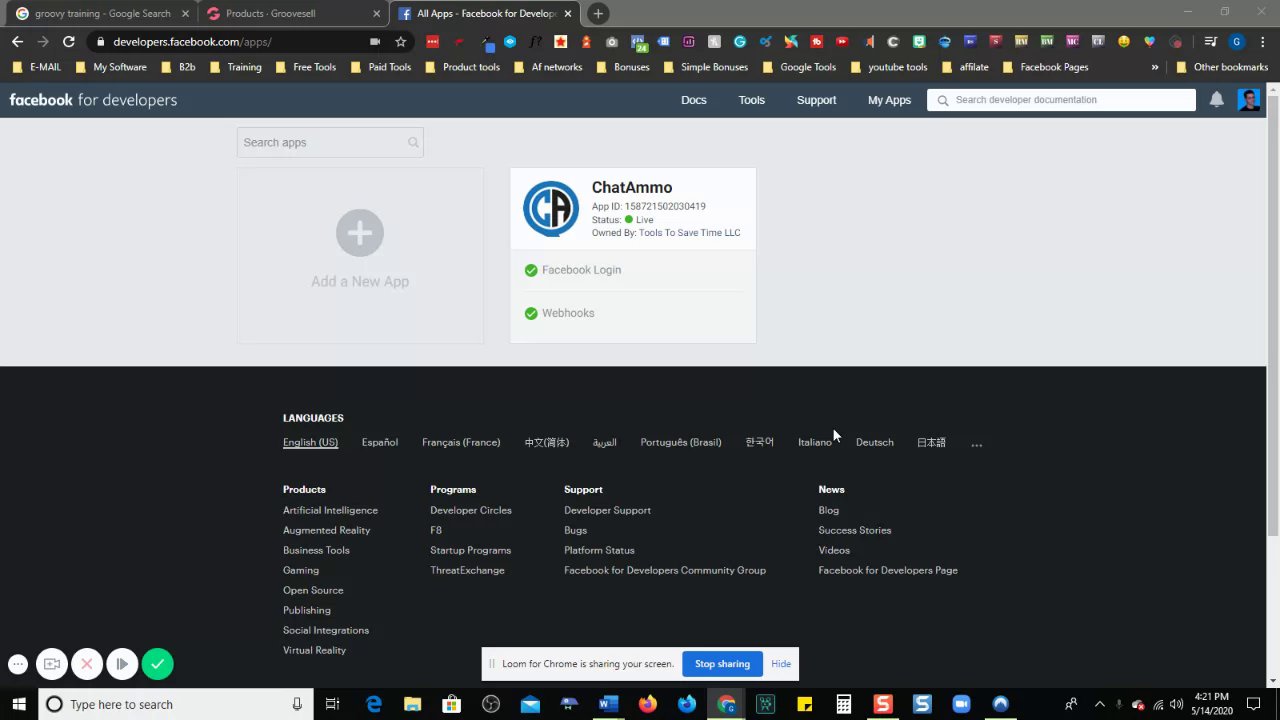Adjust volume via the speaker tray icon

point(1176,704)
